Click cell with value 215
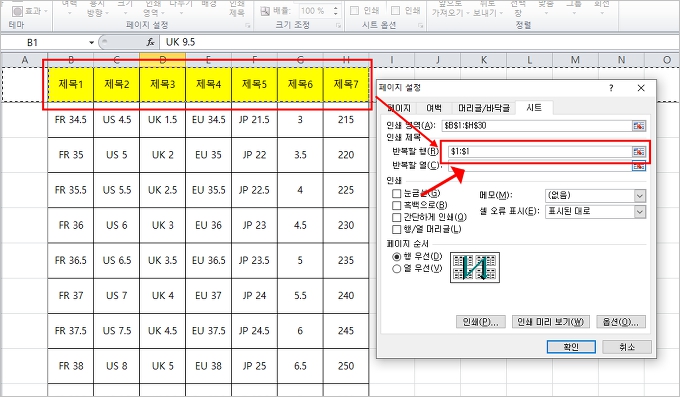 [x=346, y=120]
